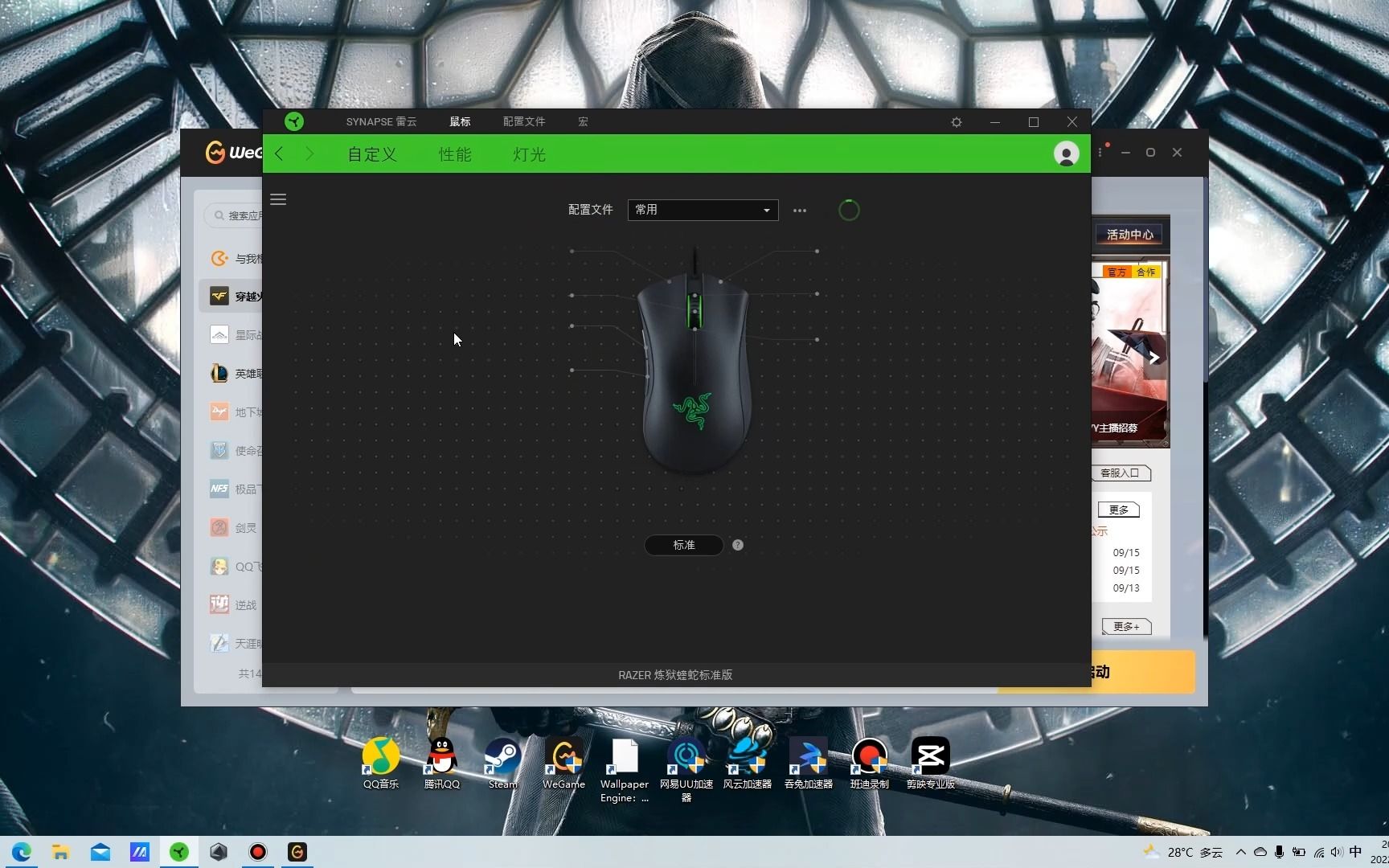
Task: Click the Razer Synapse logo icon
Action: tap(294, 121)
